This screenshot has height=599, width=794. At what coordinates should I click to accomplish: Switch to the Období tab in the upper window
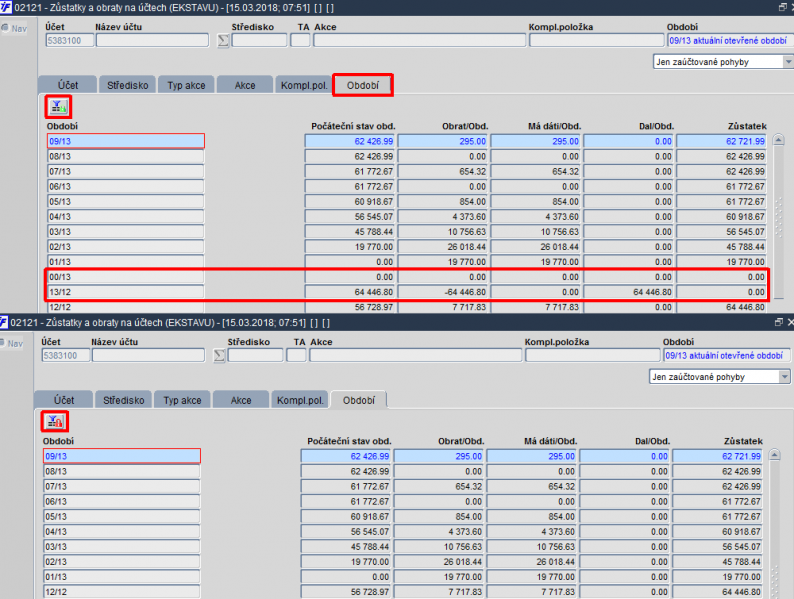(x=363, y=85)
